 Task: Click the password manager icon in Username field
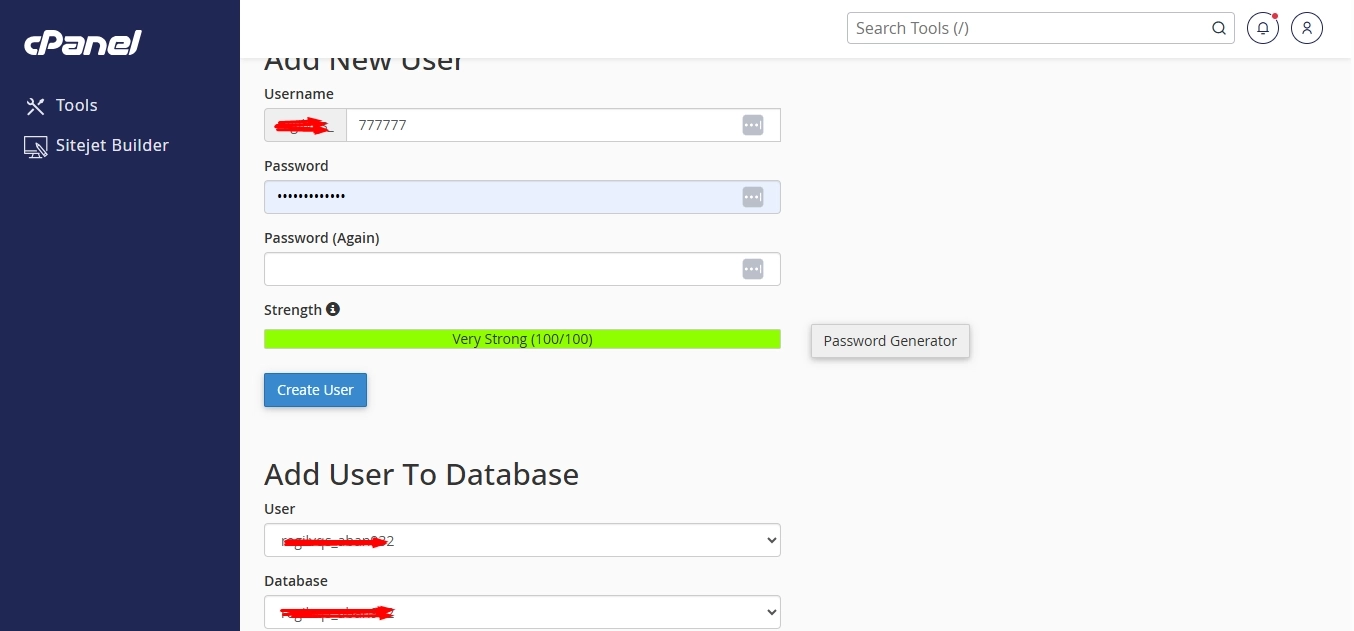[x=753, y=125]
